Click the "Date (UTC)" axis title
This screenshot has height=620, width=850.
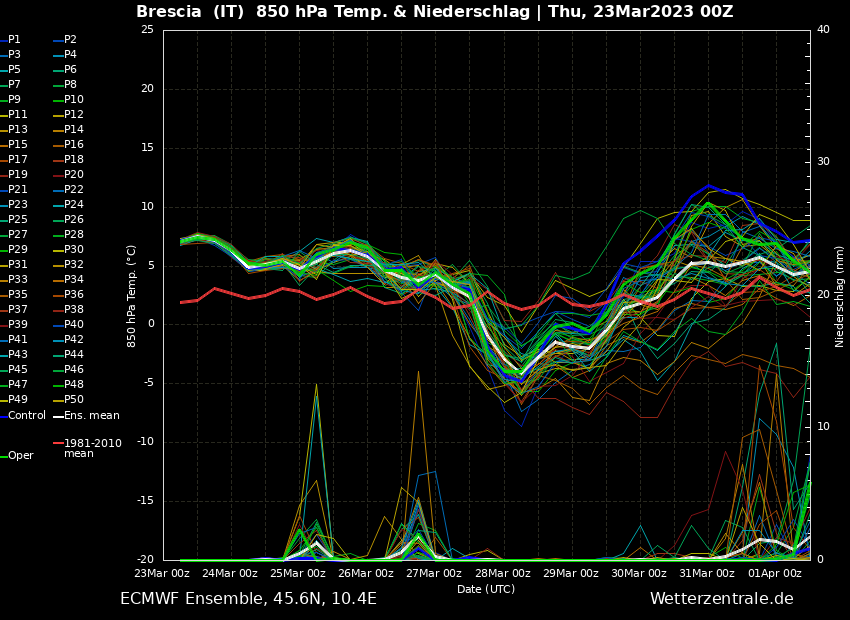(x=486, y=589)
